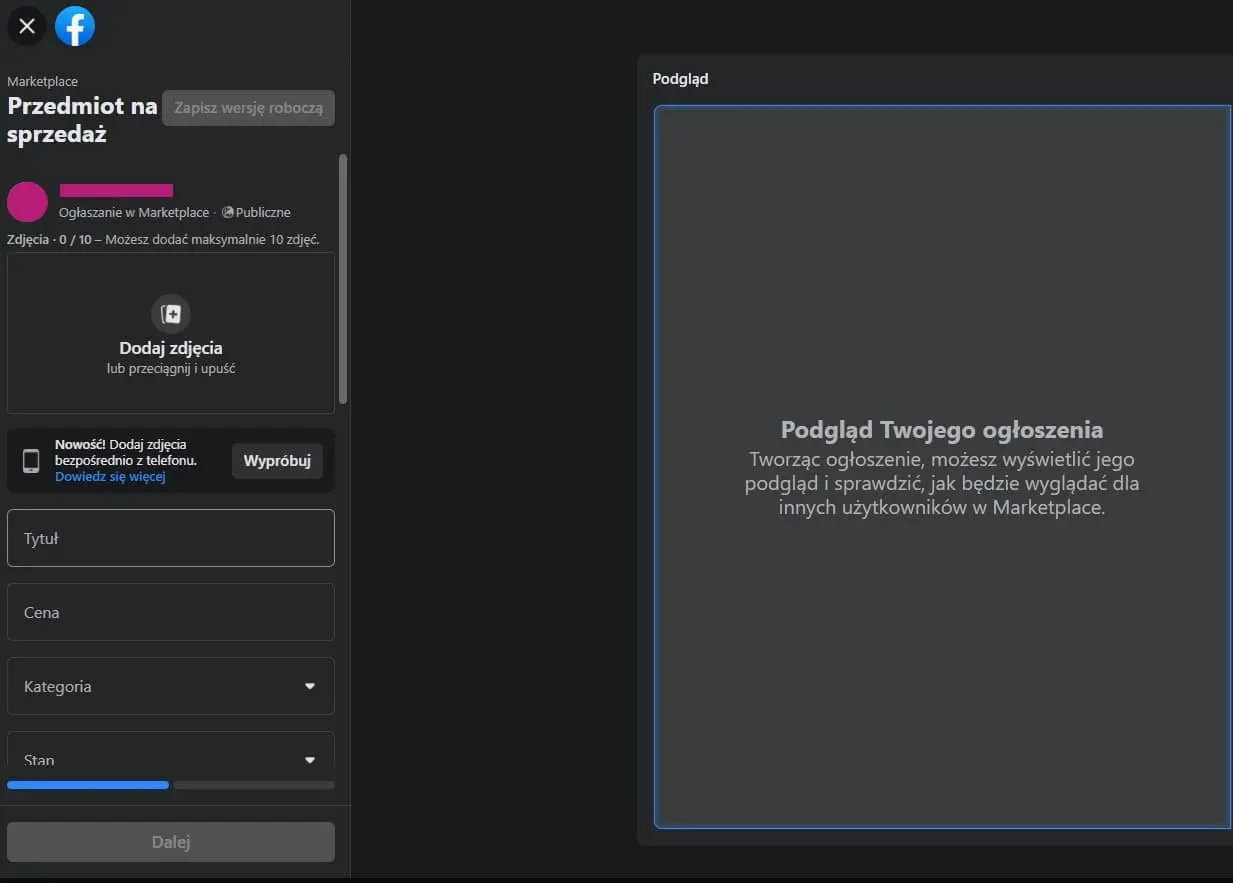Open the Kategoria dropdown
Viewport: 1233px width, 883px height.
pos(171,686)
